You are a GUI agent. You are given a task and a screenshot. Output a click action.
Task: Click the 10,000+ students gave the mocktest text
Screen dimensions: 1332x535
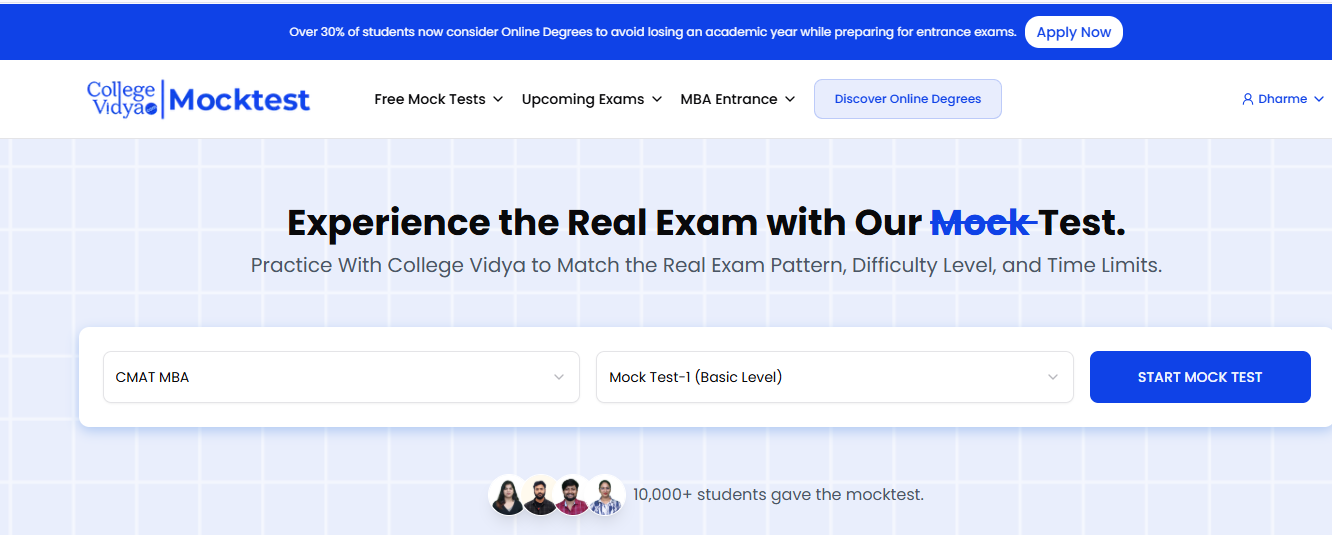point(778,494)
